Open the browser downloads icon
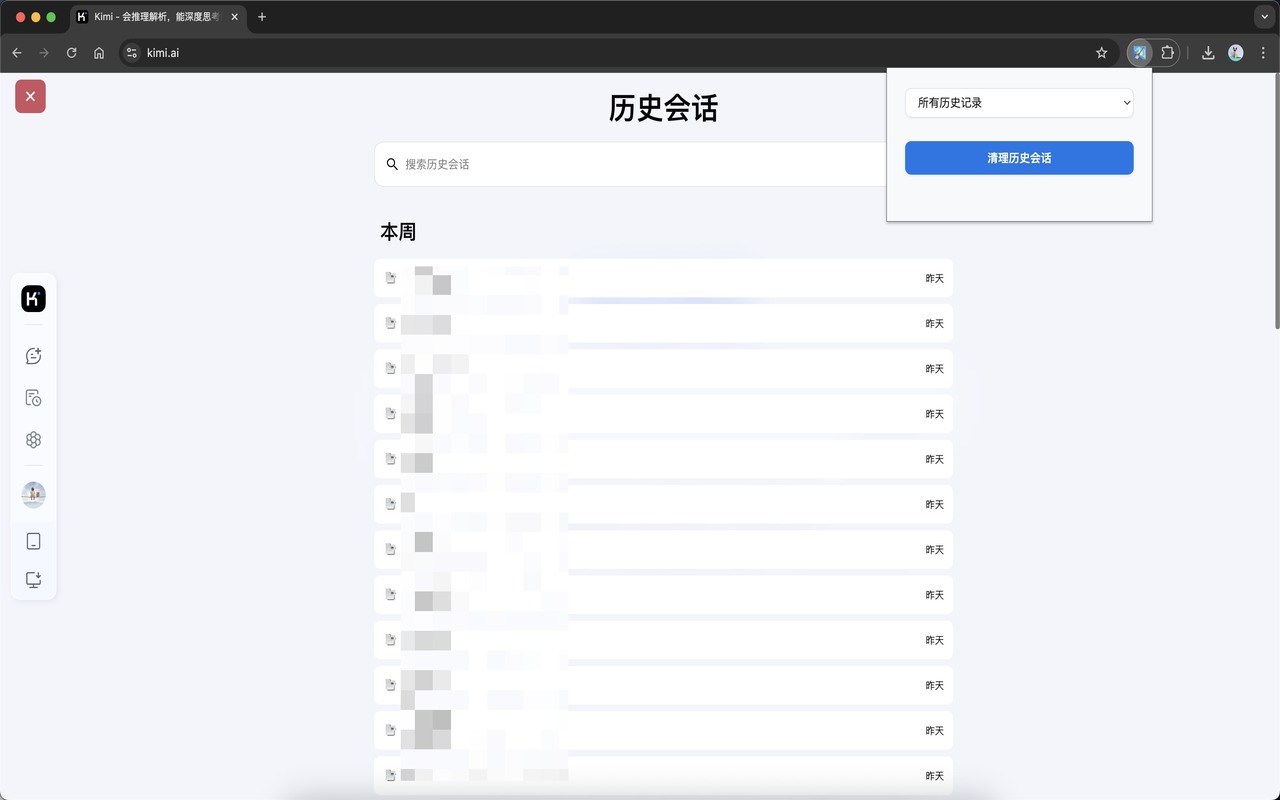This screenshot has width=1280, height=800. coord(1208,53)
